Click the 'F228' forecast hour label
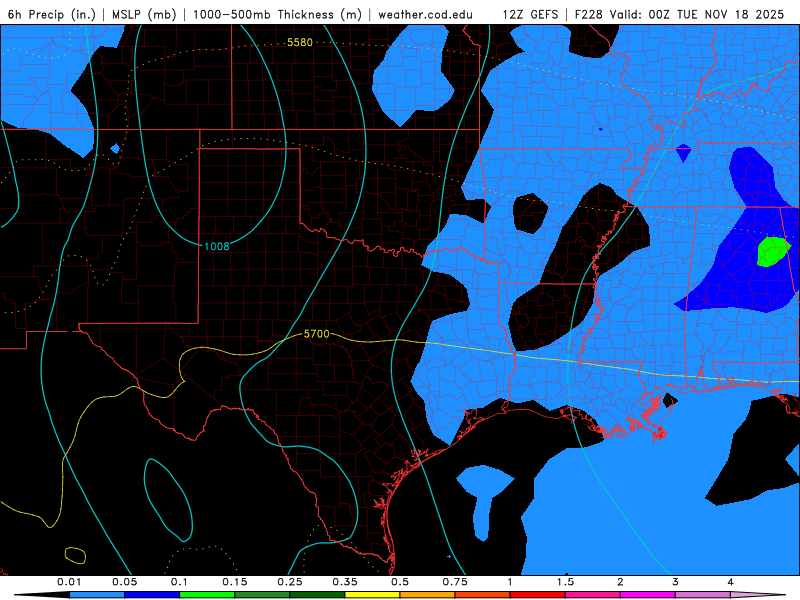 (x=589, y=14)
